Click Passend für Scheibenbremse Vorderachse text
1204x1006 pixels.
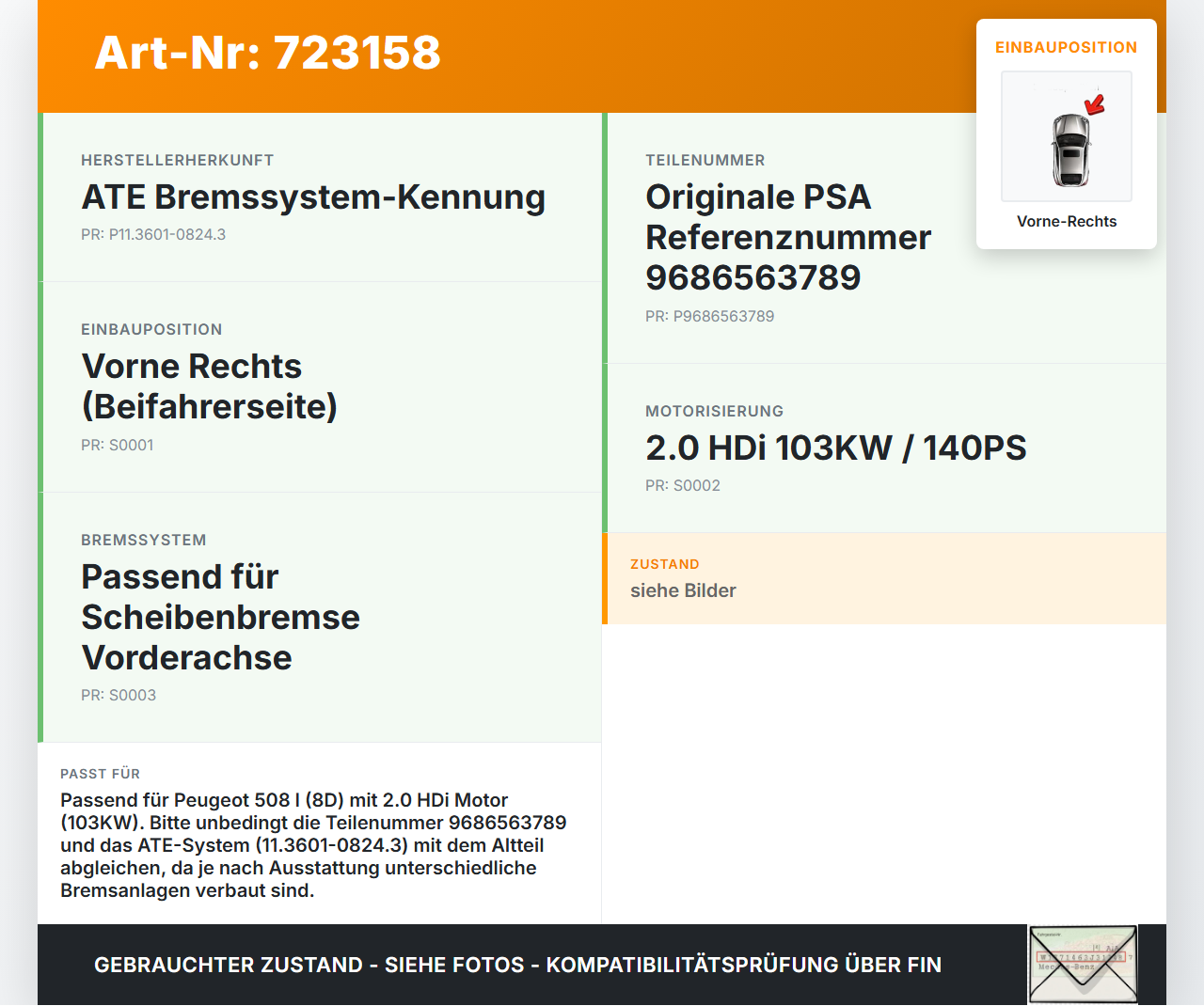click(220, 618)
